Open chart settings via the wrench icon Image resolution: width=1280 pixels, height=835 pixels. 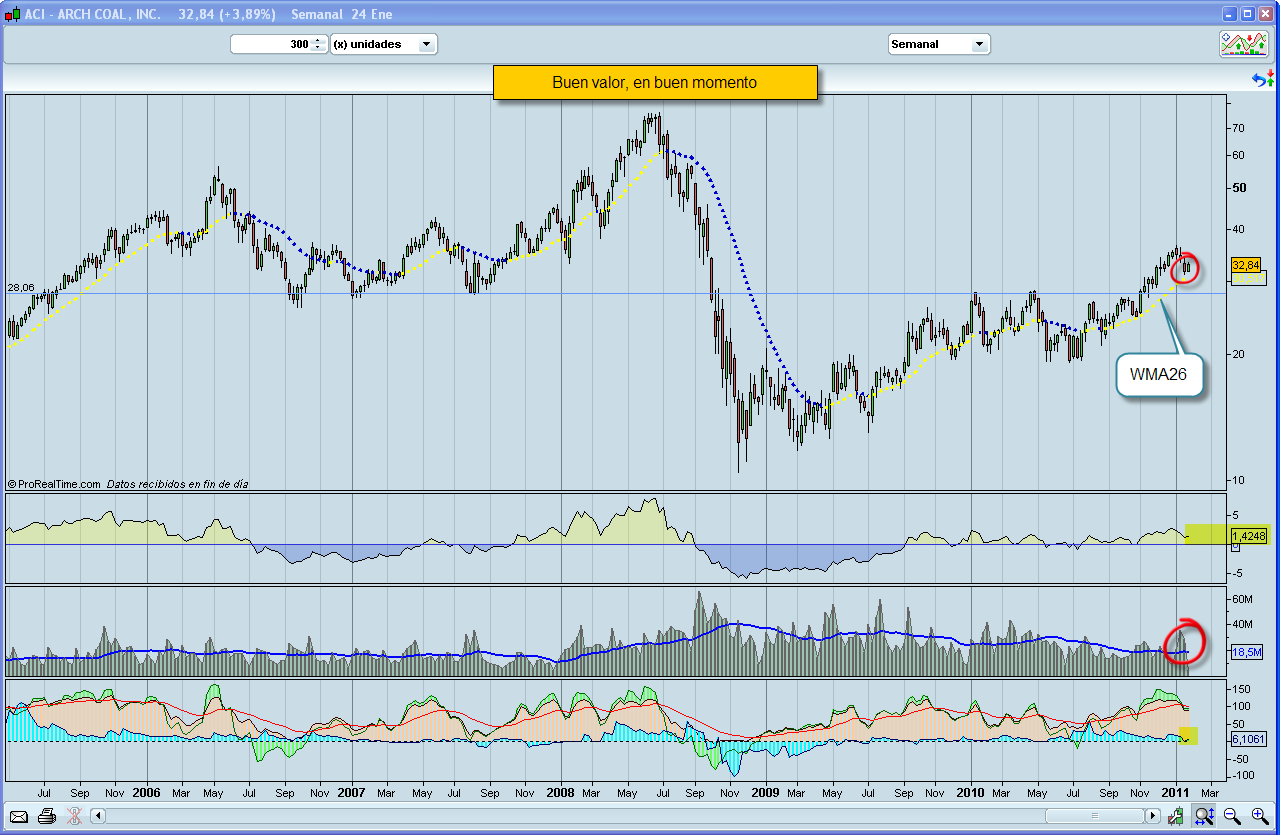(x=1176, y=817)
